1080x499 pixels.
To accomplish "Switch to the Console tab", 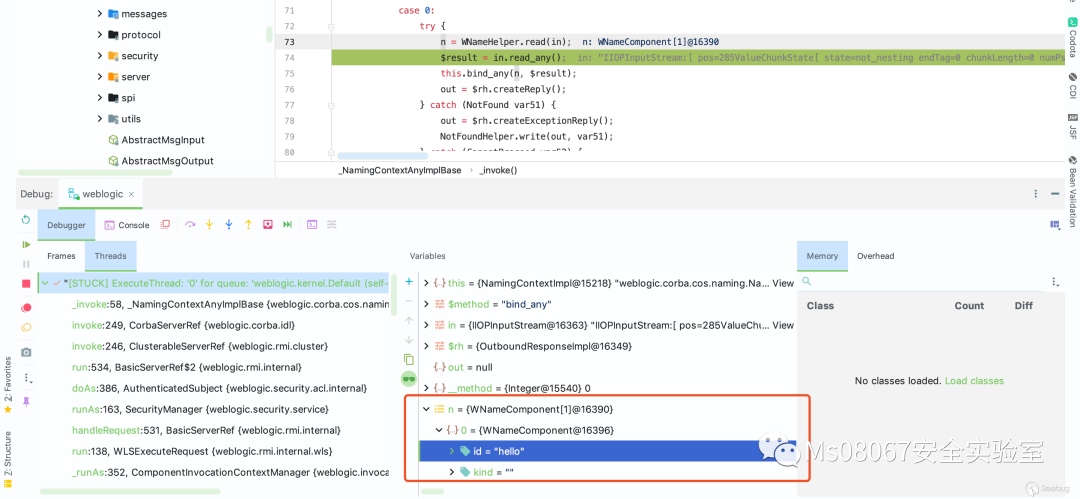I will (x=127, y=225).
